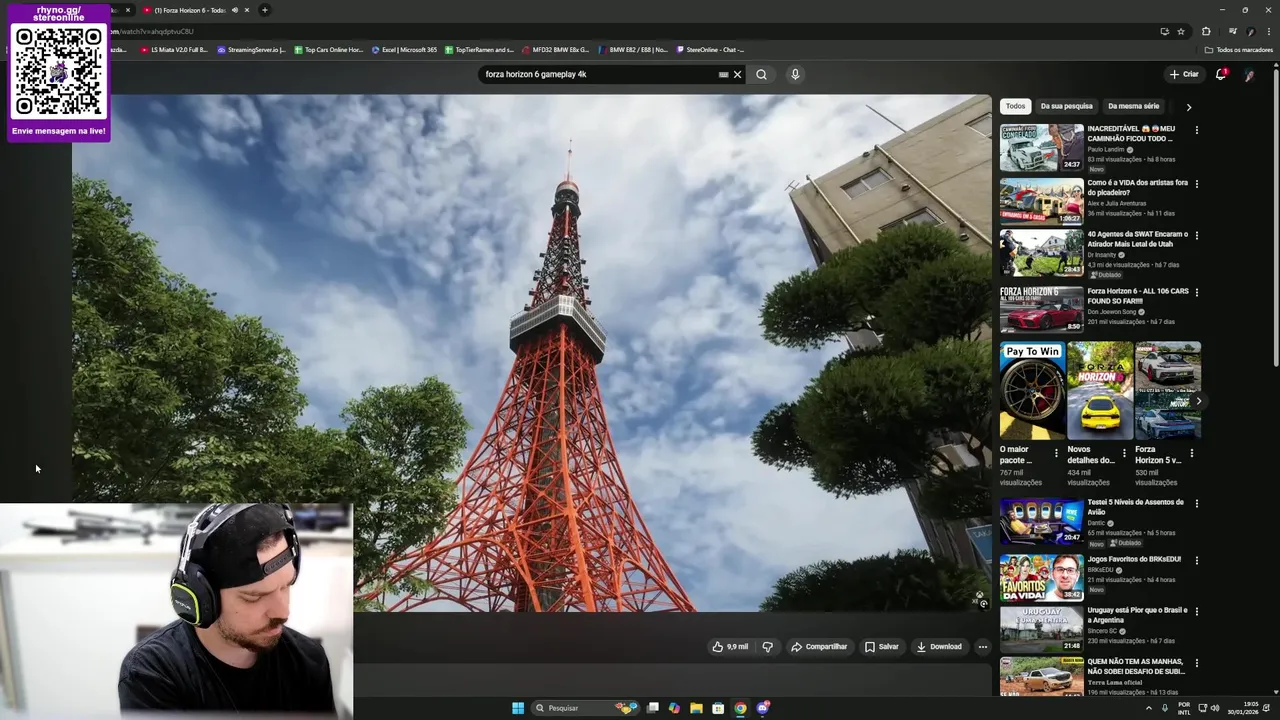Viewport: 1280px width, 720px height.
Task: Open options for 'QUEM NÃO TEM AS MANHAS' video
Action: click(1196, 663)
